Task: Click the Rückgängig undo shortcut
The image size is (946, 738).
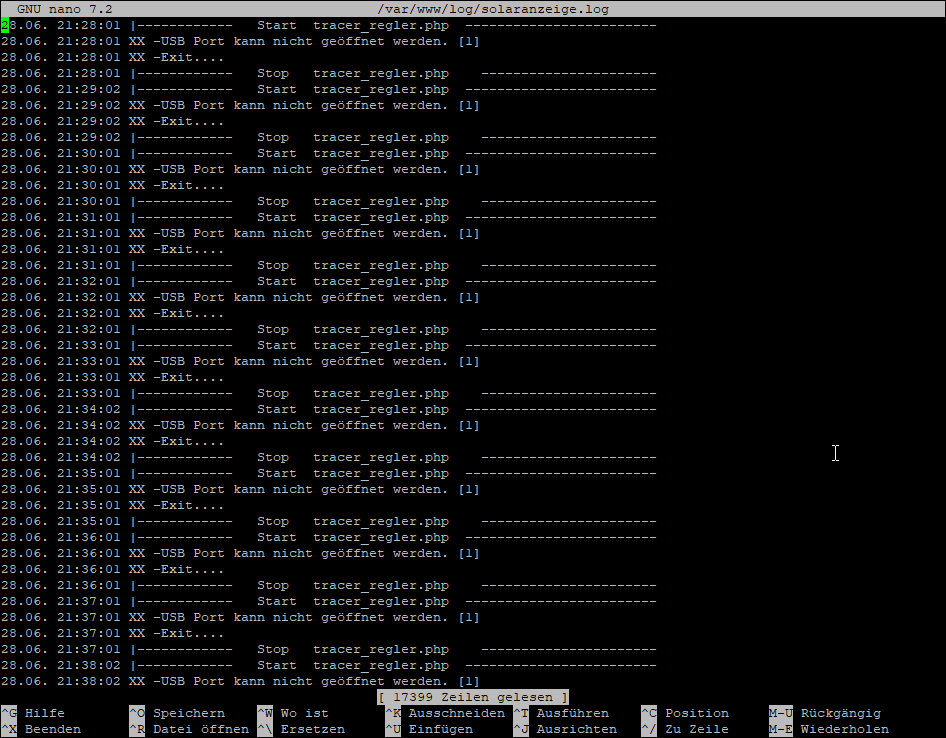Action: click(x=840, y=713)
